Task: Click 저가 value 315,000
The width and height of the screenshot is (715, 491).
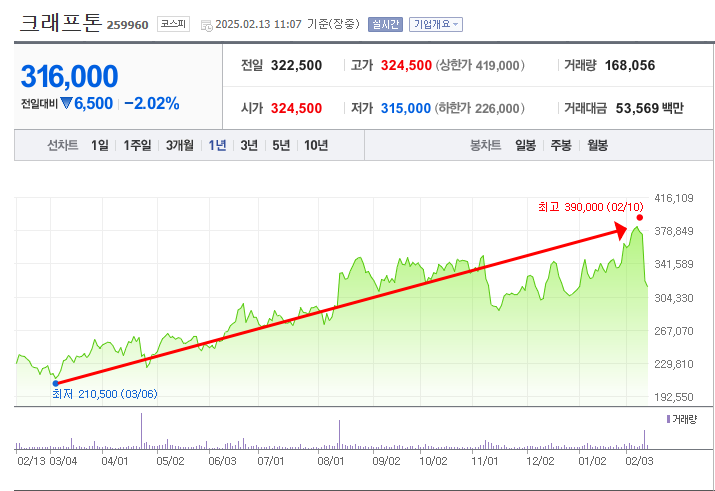Action: (406, 109)
